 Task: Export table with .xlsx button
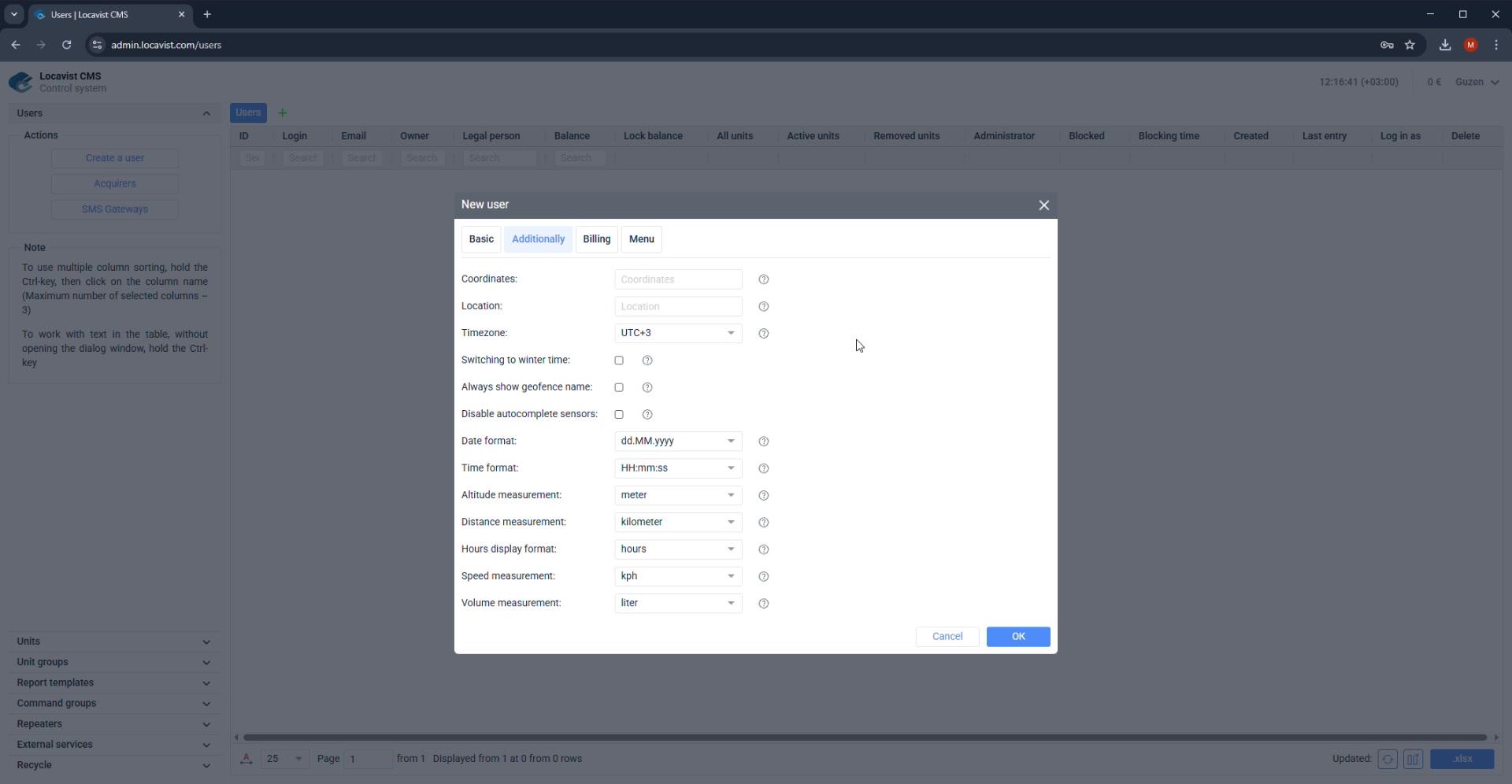pos(1462,759)
